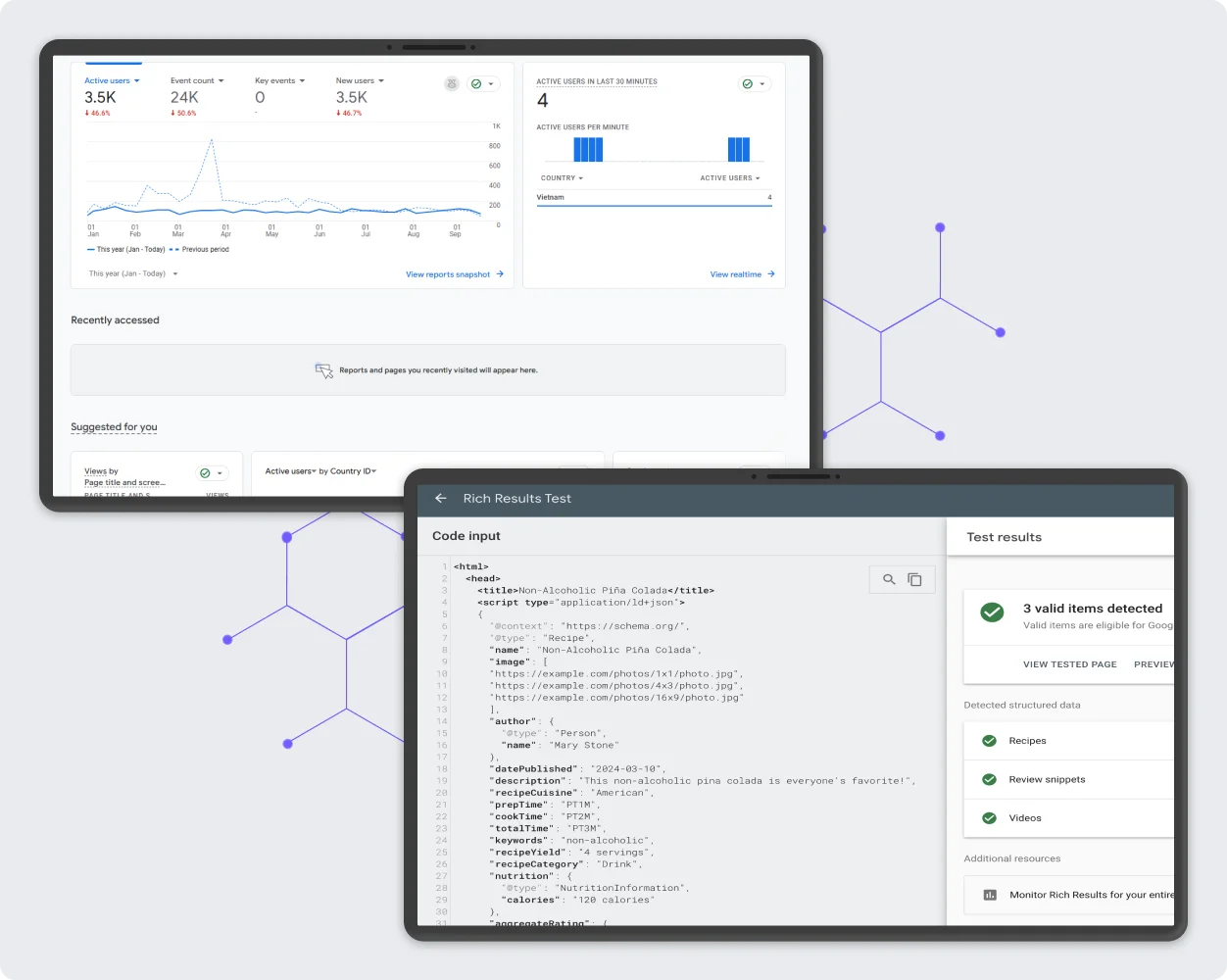Select the Vietnam row in realtime table
This screenshot has width=1227, height=980.
pyautogui.click(x=654, y=198)
